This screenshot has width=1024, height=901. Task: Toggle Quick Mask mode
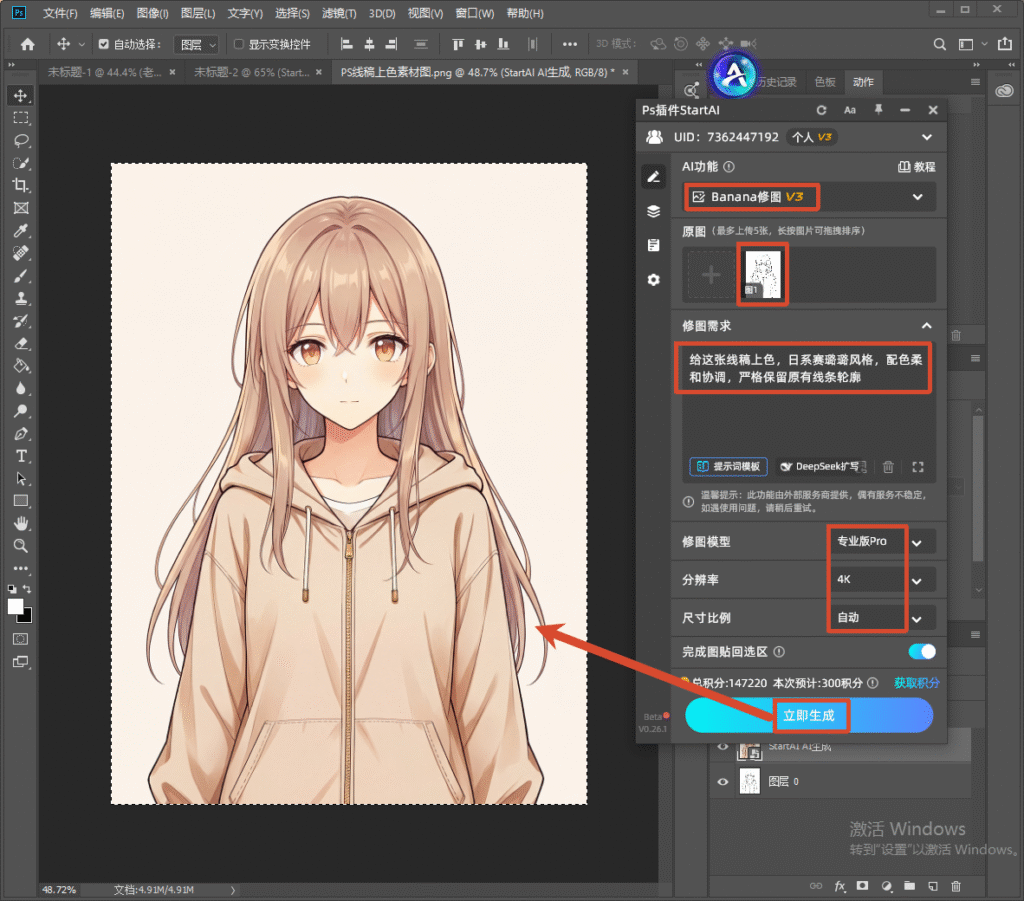(21, 639)
